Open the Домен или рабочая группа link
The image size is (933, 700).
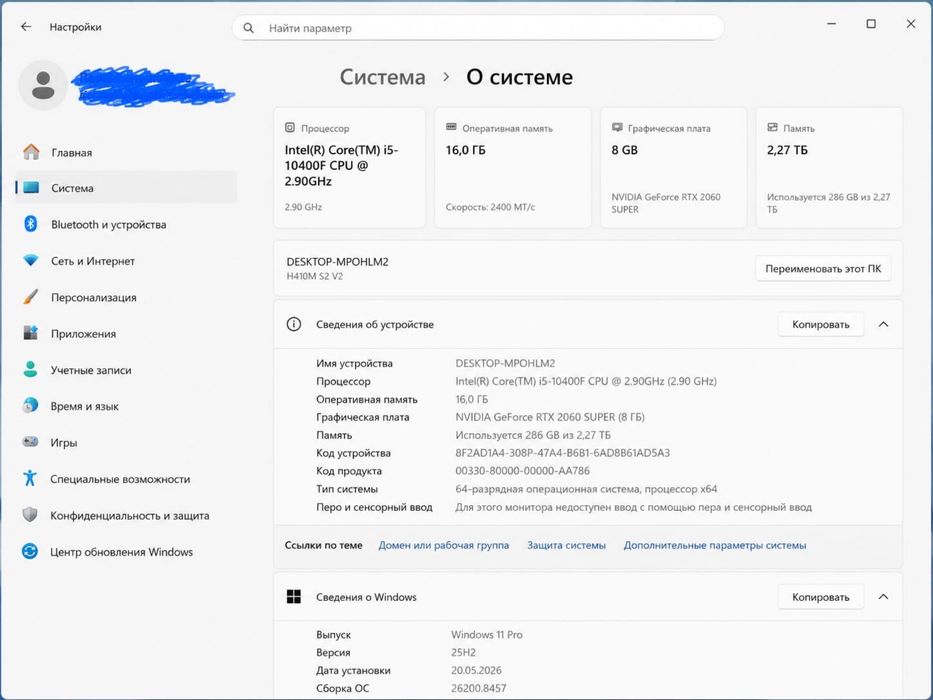[x=443, y=545]
